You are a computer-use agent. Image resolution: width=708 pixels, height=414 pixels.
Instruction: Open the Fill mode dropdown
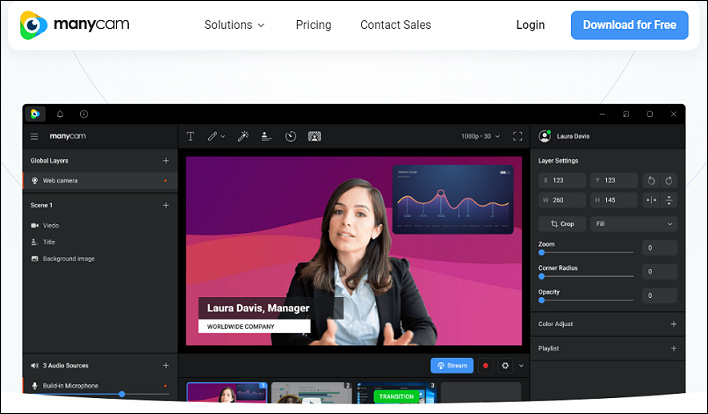[x=633, y=224]
